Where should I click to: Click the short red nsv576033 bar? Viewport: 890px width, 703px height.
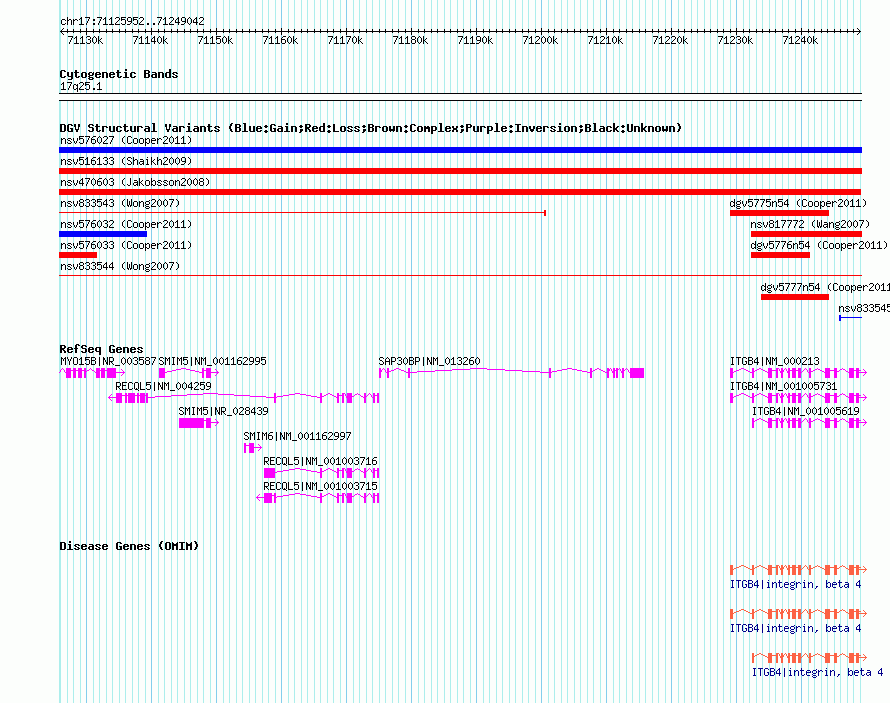click(x=78, y=255)
